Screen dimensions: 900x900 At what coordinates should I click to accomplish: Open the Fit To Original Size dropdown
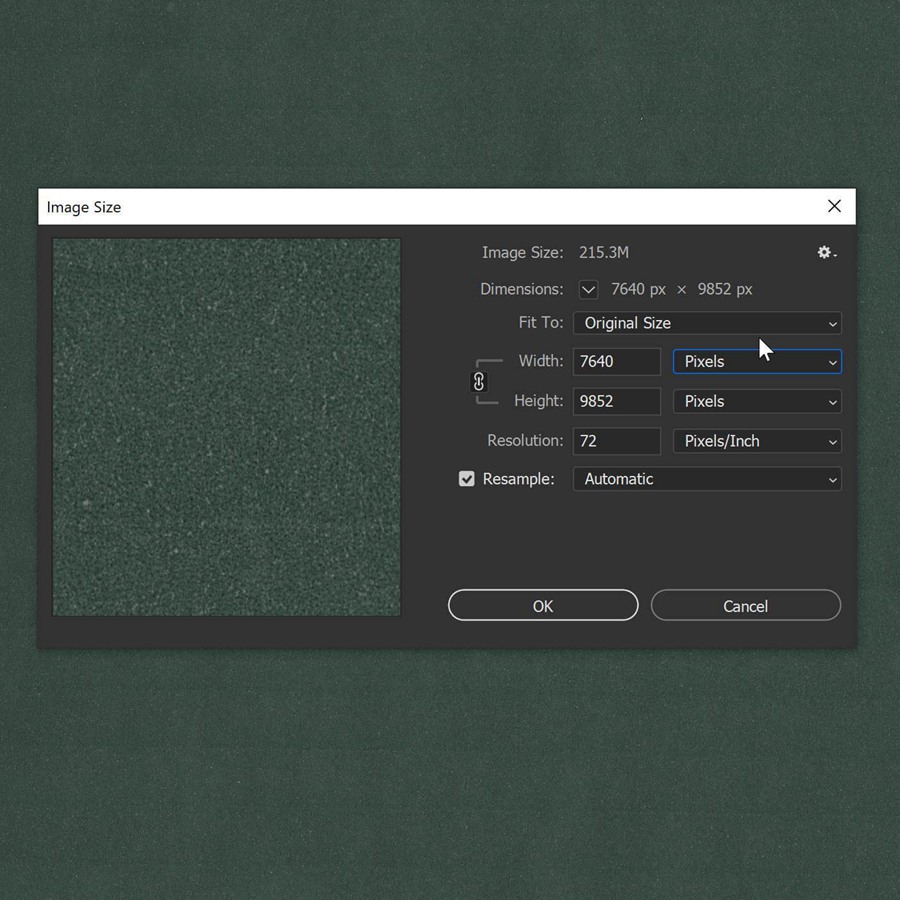pyautogui.click(x=706, y=323)
